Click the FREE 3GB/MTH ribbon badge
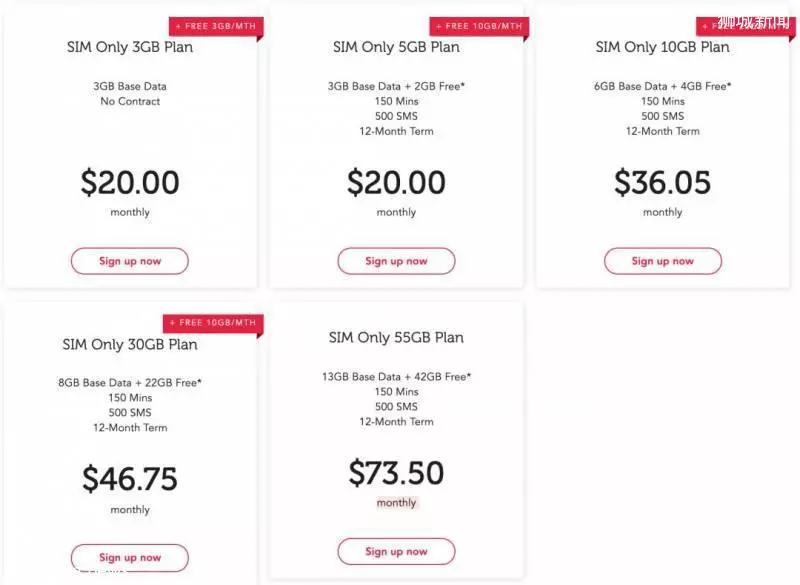Viewport: 800px width, 585px height. coord(216,27)
